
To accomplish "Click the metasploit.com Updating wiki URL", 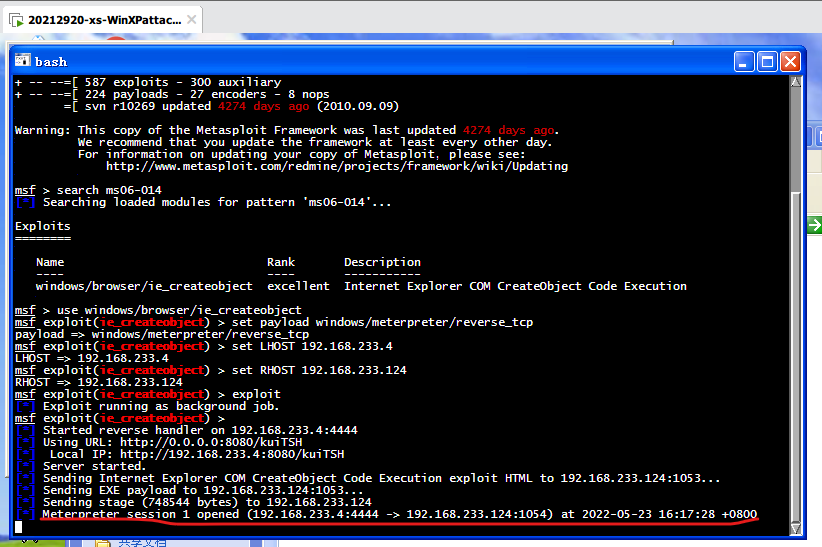I will [x=337, y=166].
